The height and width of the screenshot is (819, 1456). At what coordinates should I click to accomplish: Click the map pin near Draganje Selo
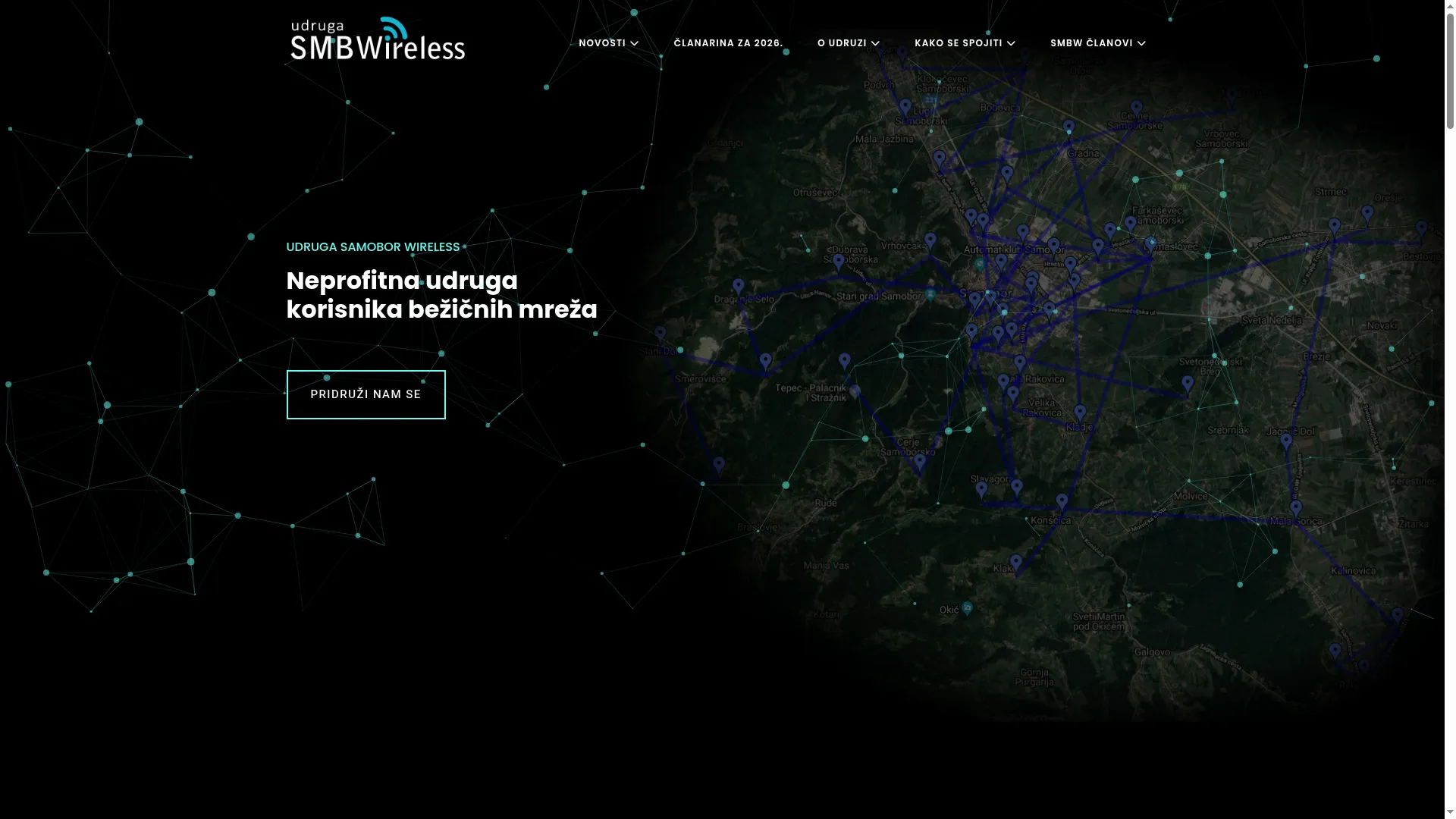[x=739, y=287]
